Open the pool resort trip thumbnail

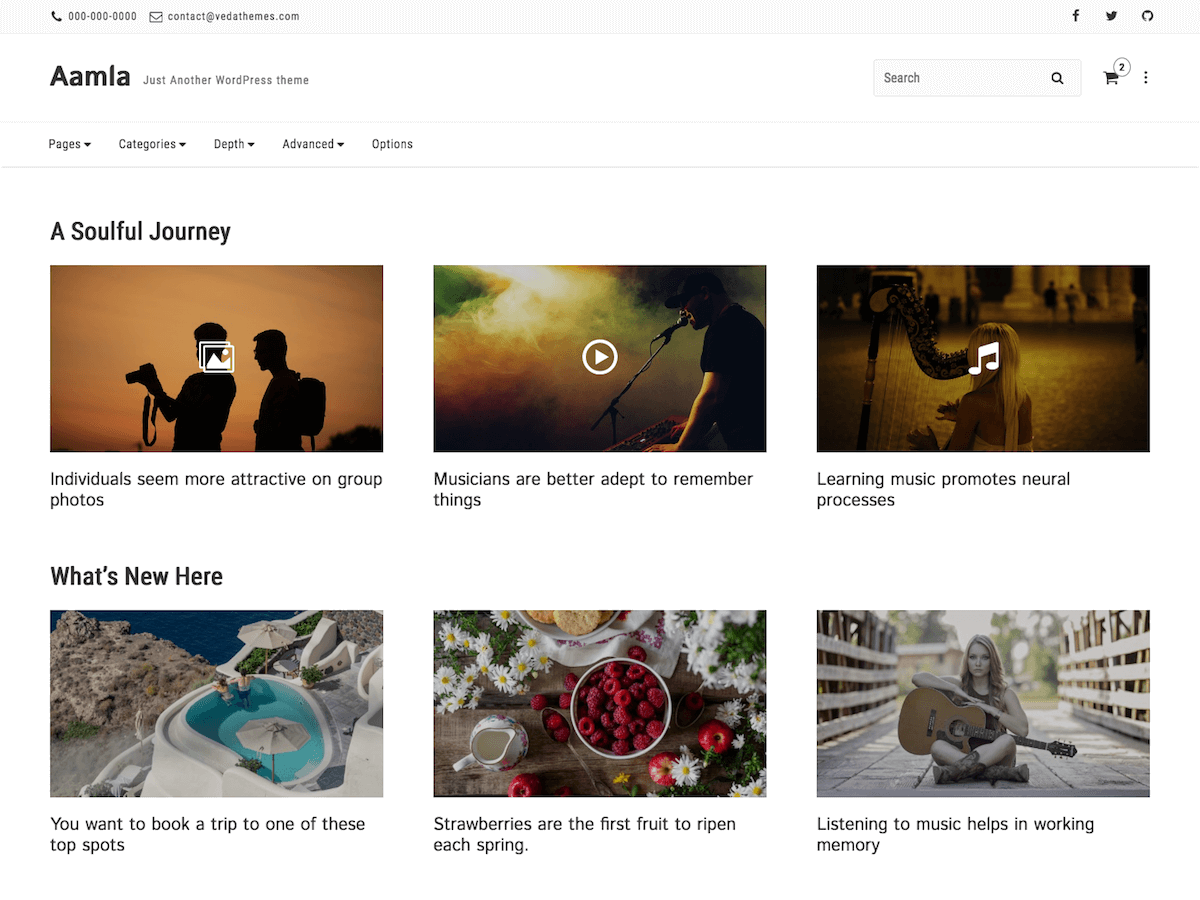tap(216, 703)
